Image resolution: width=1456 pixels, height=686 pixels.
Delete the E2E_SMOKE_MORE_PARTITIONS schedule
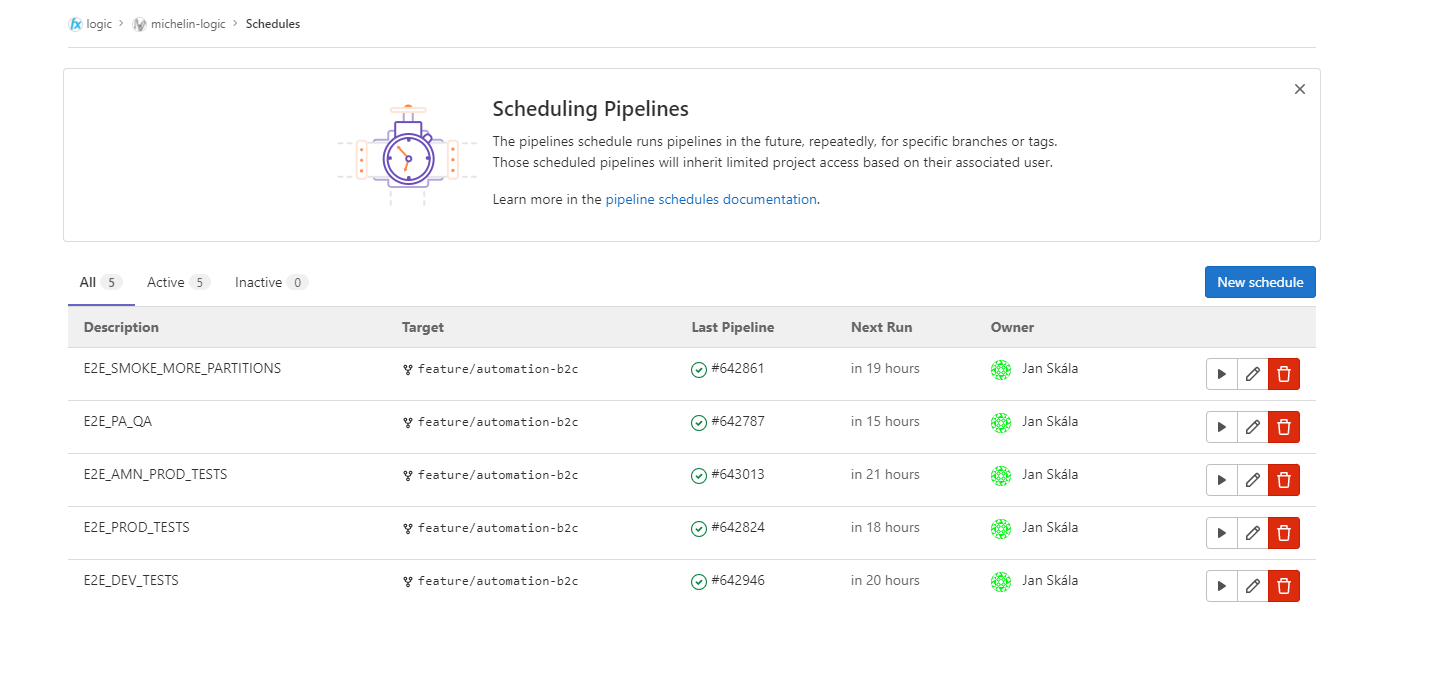pos(1284,374)
